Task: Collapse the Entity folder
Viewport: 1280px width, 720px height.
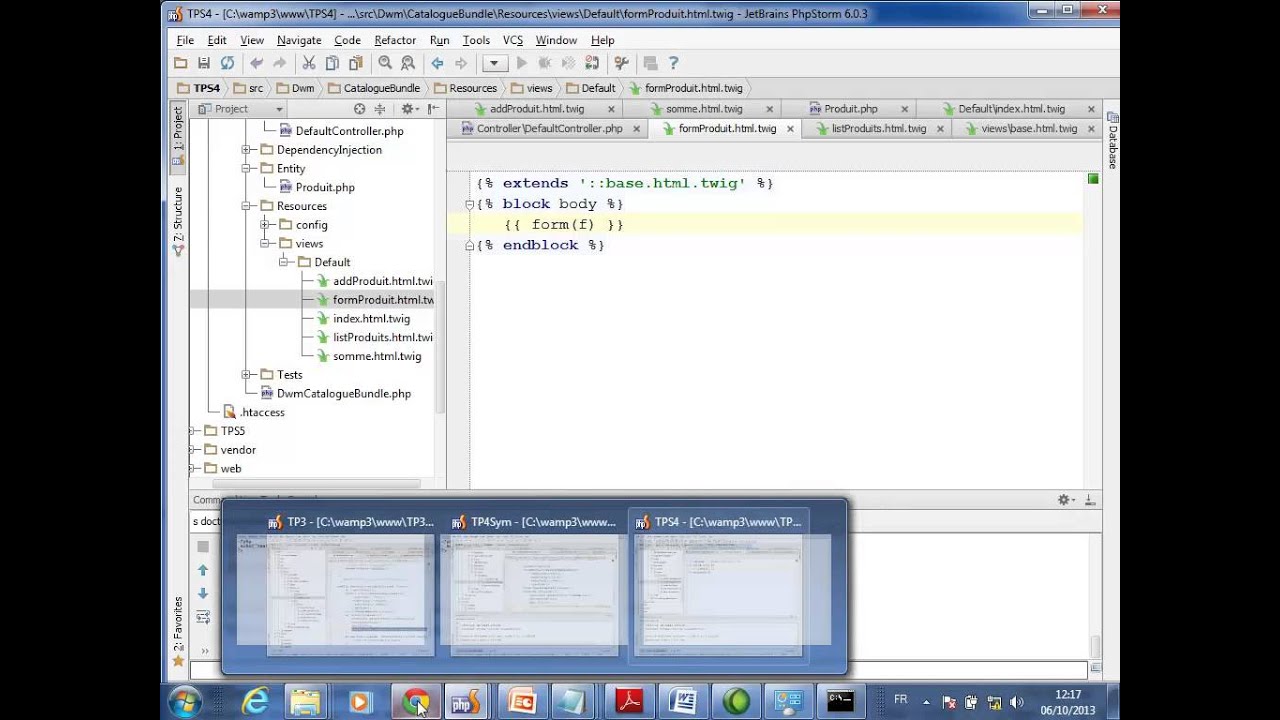Action: (x=246, y=168)
